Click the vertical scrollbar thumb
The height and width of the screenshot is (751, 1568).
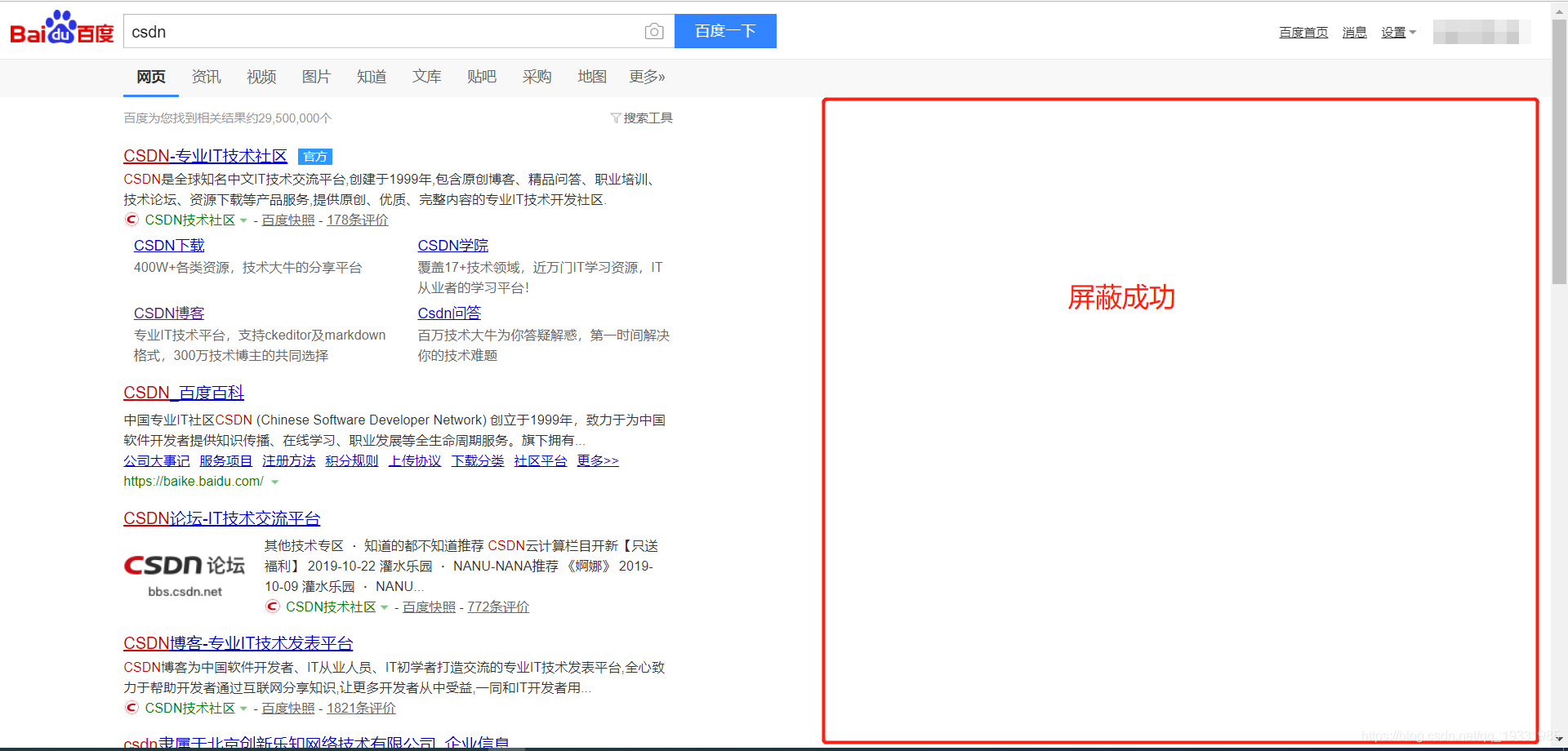[1560, 151]
